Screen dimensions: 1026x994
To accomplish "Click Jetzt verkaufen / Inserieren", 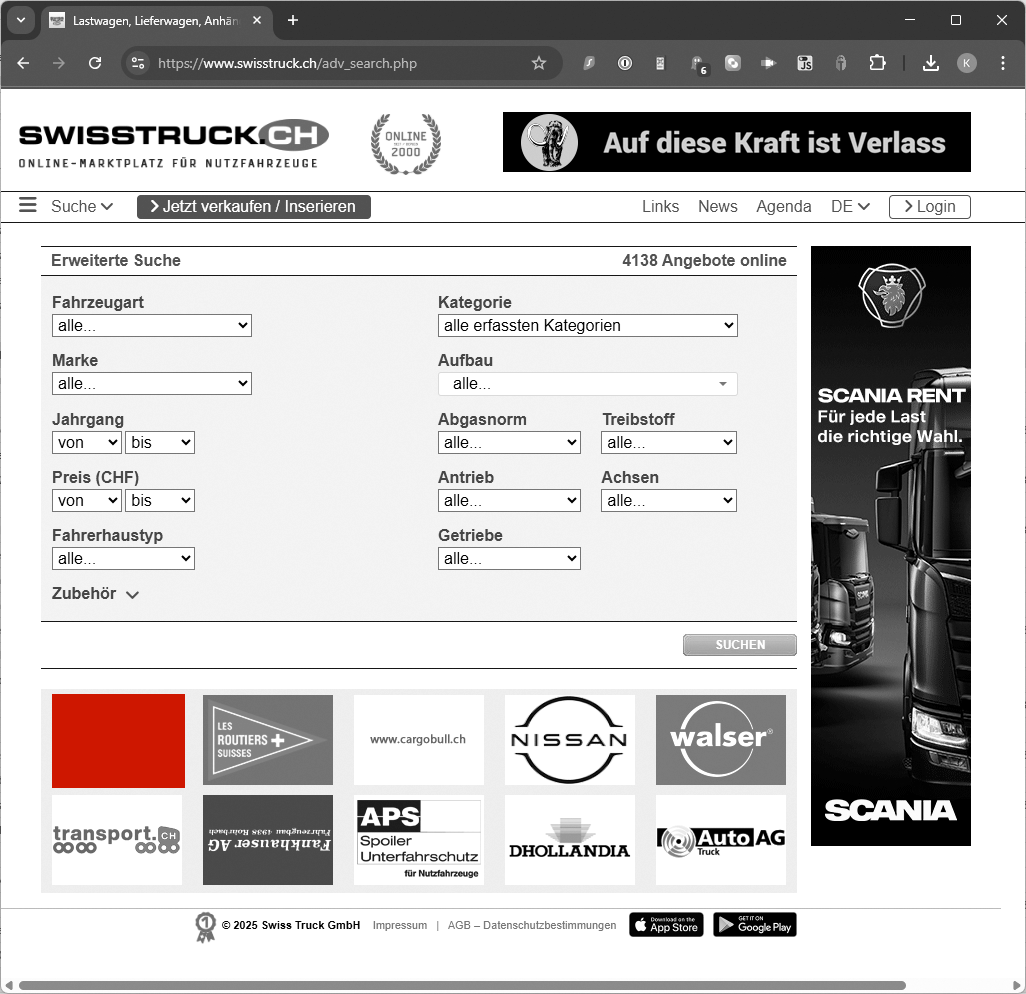I will [254, 206].
